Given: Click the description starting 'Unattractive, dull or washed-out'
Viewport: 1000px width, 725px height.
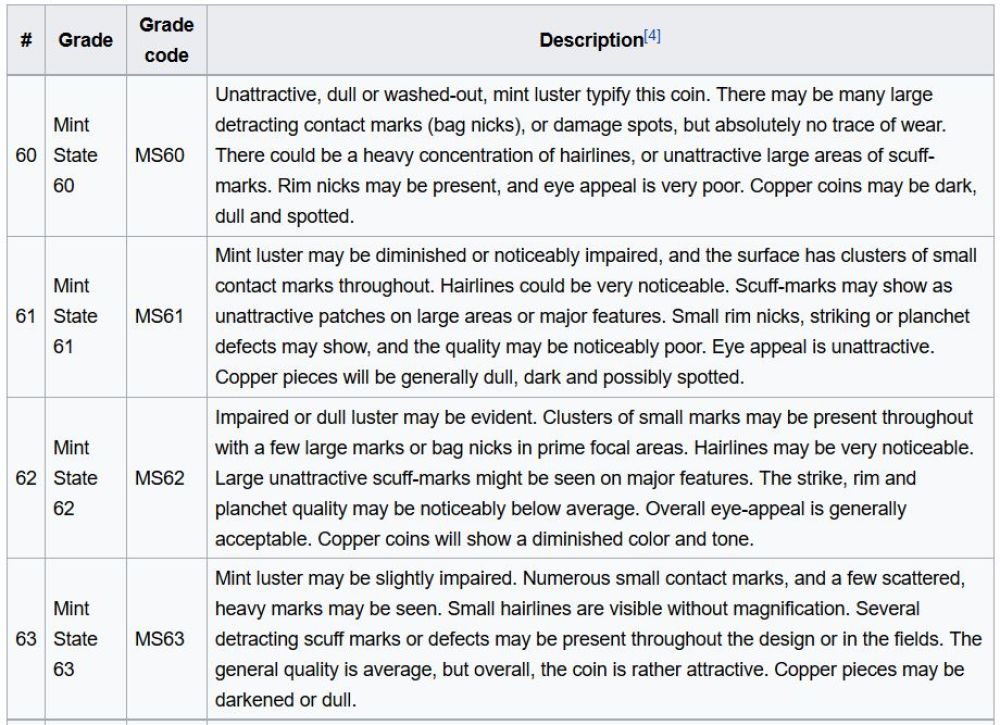Looking at the screenshot, I should (x=599, y=156).
